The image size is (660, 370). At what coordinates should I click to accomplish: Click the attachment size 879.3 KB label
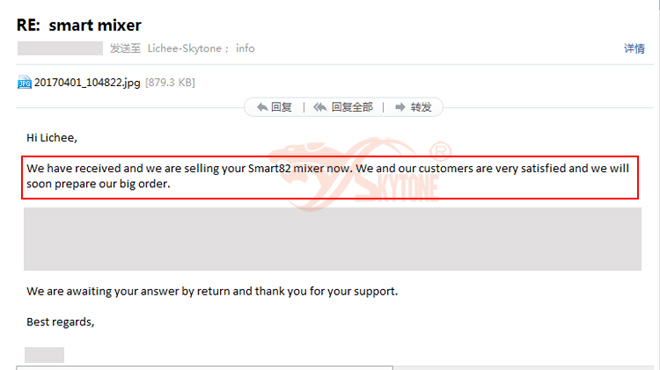(x=170, y=83)
